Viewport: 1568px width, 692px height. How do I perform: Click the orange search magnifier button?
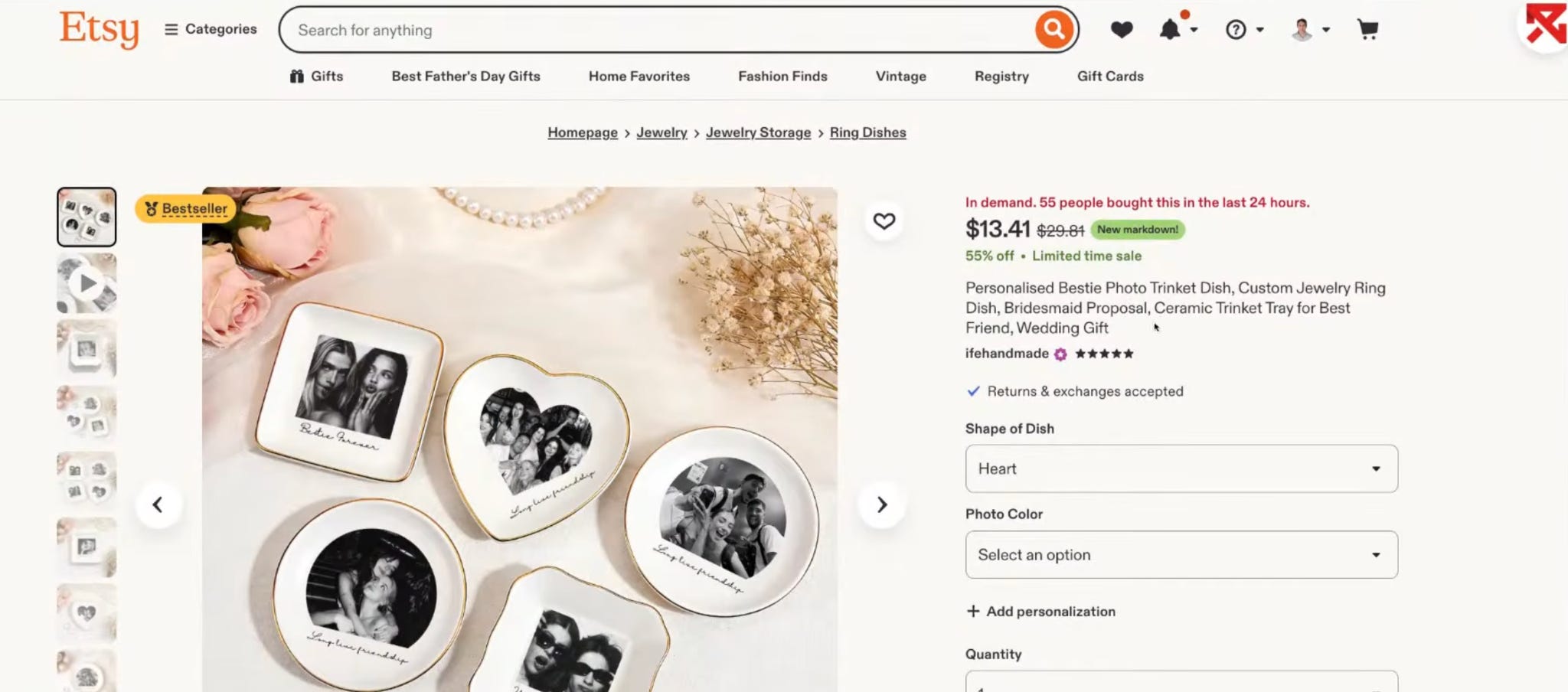1053,30
